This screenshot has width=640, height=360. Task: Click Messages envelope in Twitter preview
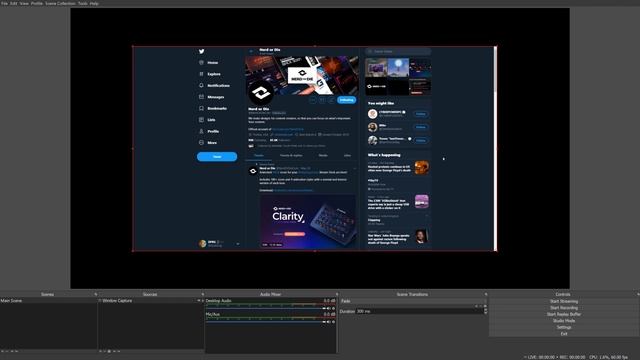point(201,97)
